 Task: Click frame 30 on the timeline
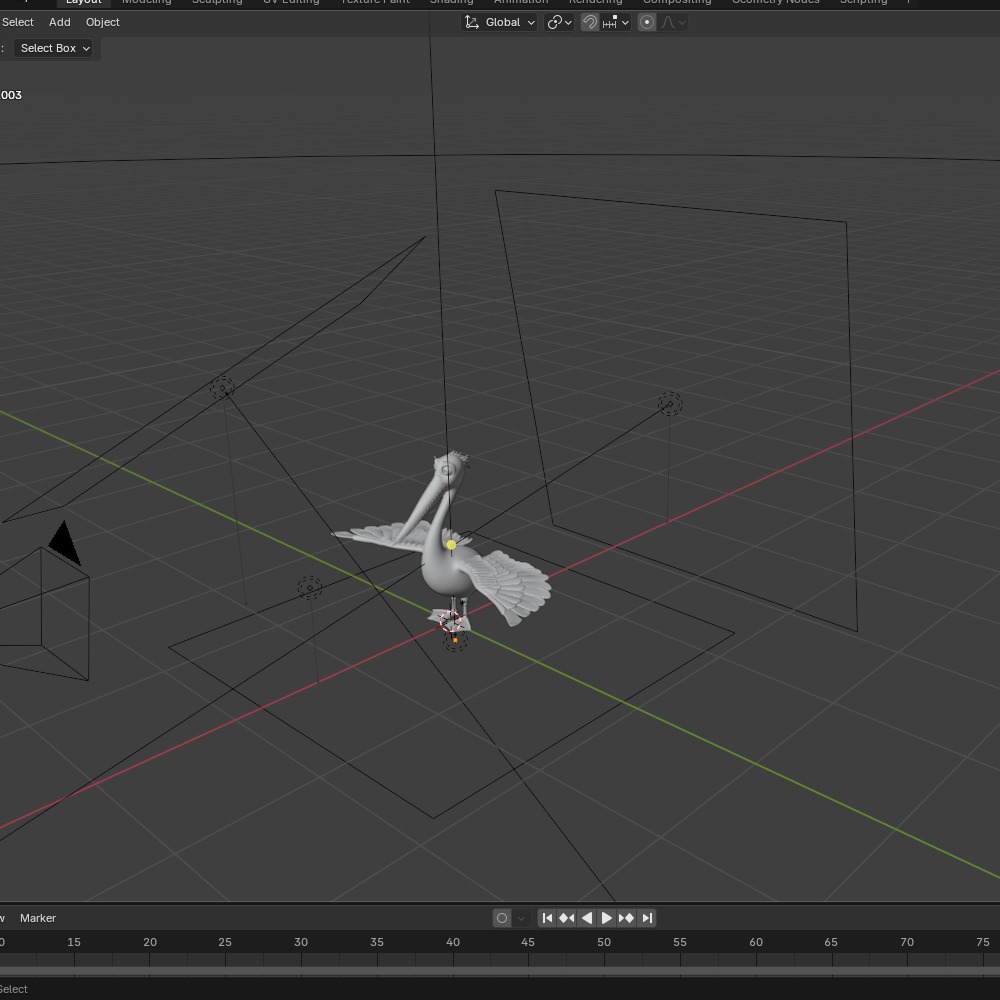pos(301,942)
